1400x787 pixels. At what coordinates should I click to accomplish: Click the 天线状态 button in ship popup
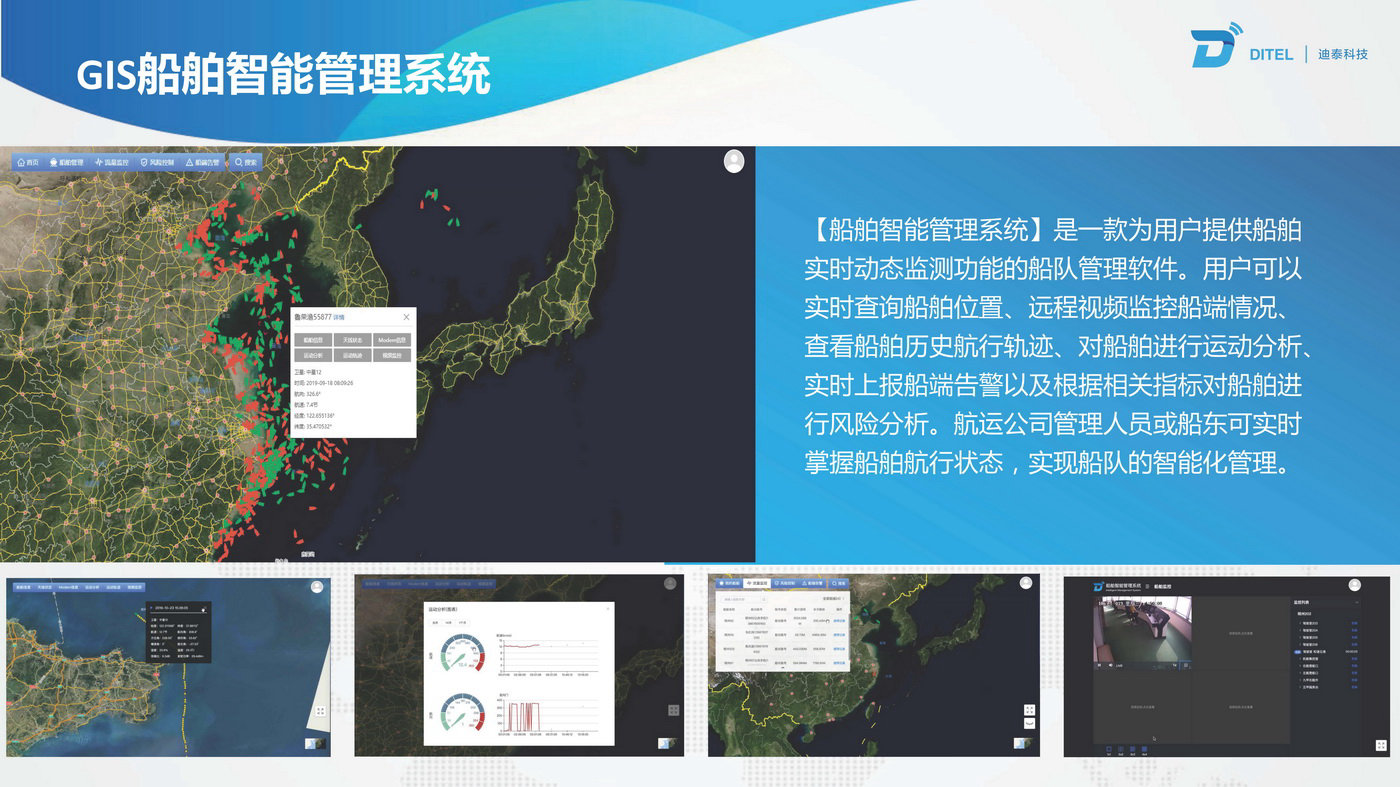point(352,340)
